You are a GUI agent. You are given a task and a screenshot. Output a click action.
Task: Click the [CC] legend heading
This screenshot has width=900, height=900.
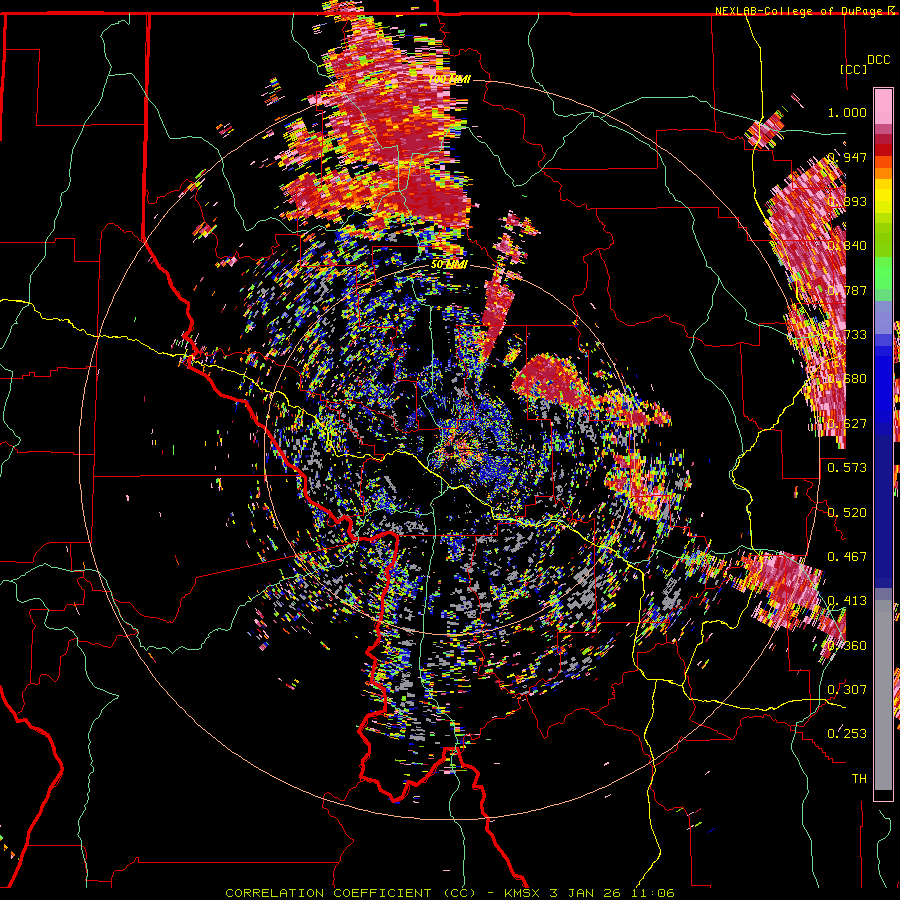(853, 69)
